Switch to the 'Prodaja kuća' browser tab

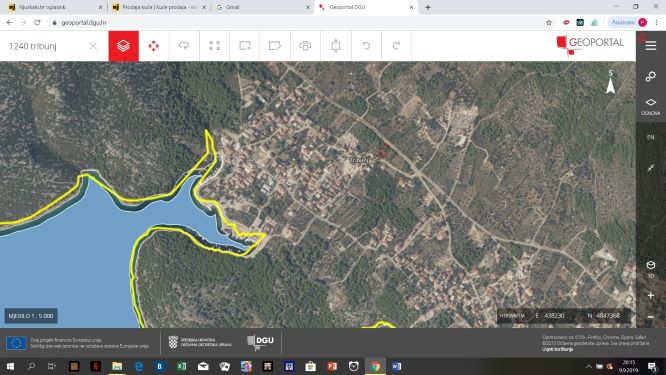pos(159,7)
